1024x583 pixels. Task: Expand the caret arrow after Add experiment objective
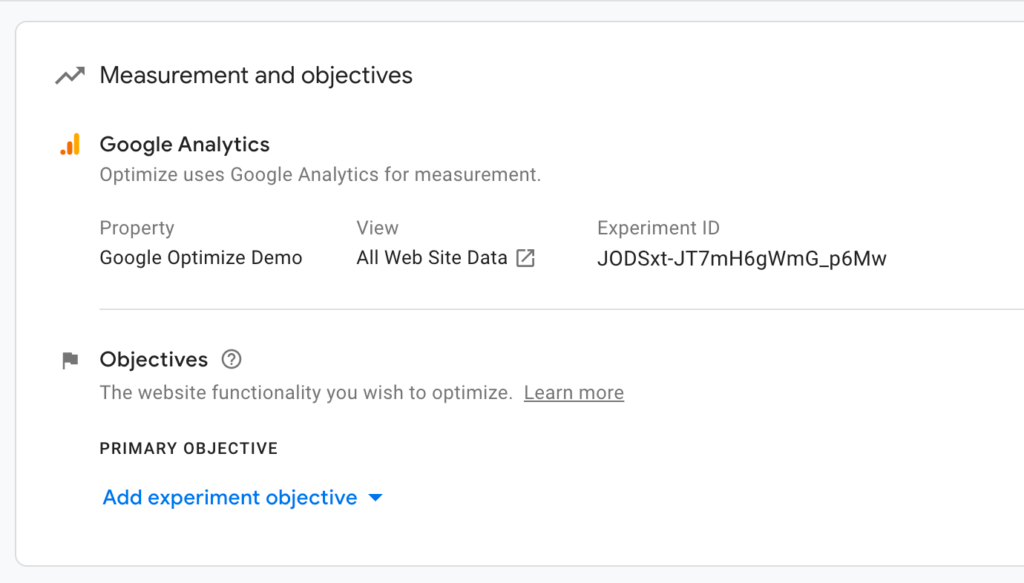coord(375,498)
